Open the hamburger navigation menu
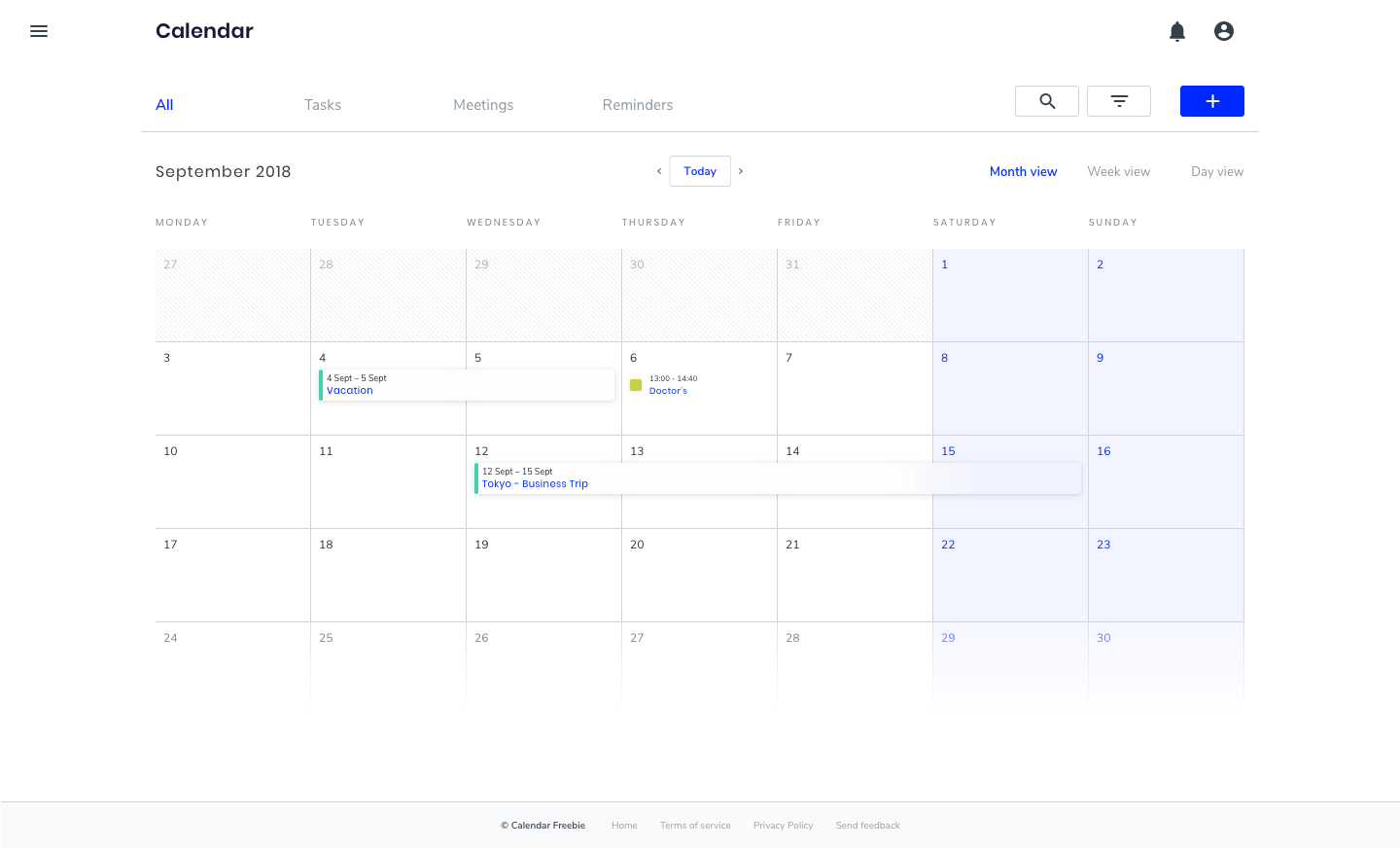This screenshot has width=1400, height=848. (39, 31)
